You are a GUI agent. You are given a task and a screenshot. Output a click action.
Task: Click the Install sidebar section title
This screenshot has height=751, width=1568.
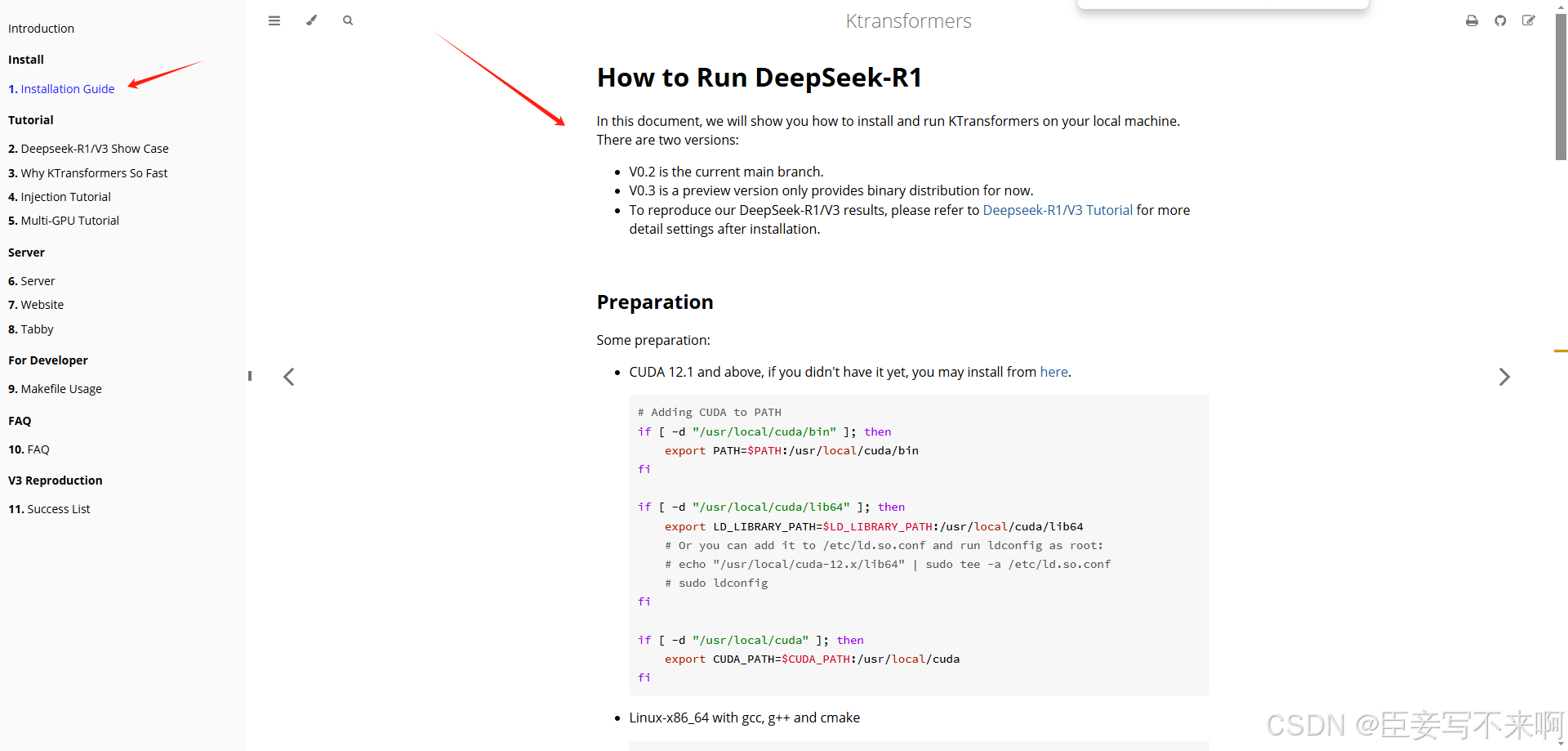tap(26, 60)
